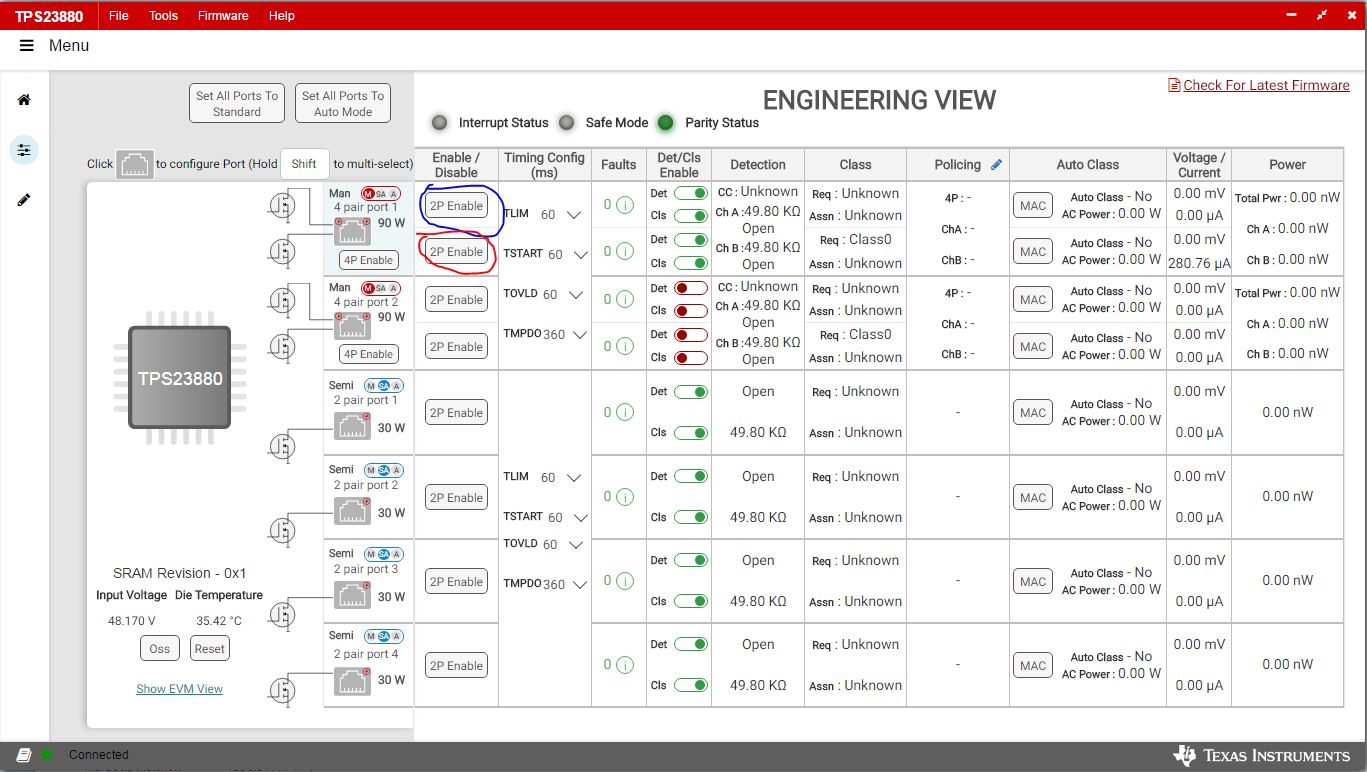Open the Help menu
Viewport: 1367px width, 772px height.
(282, 16)
